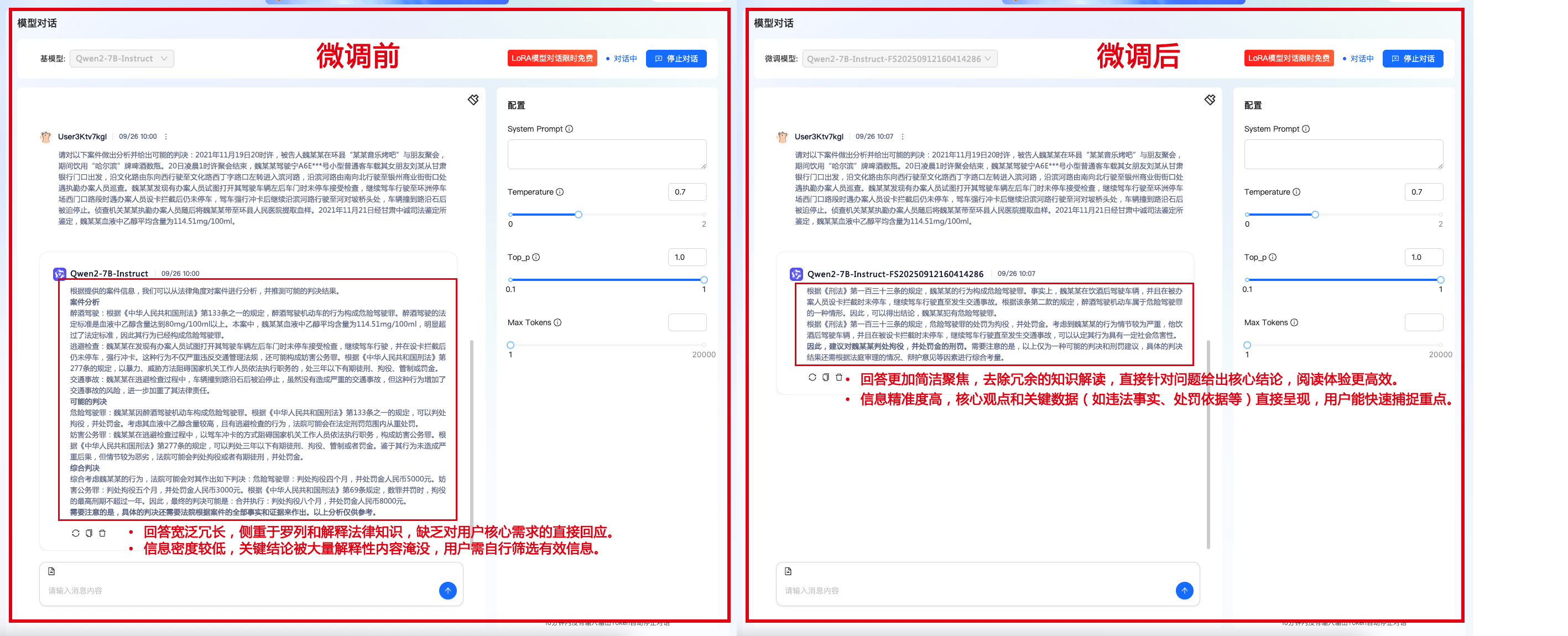The image size is (1568, 636).
Task: Click the attachment icon in the left message box
Action: point(51,570)
